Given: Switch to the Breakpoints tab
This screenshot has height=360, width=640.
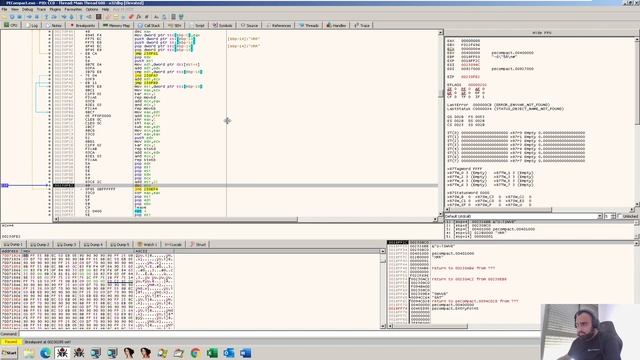Looking at the screenshot, I should [82, 25].
